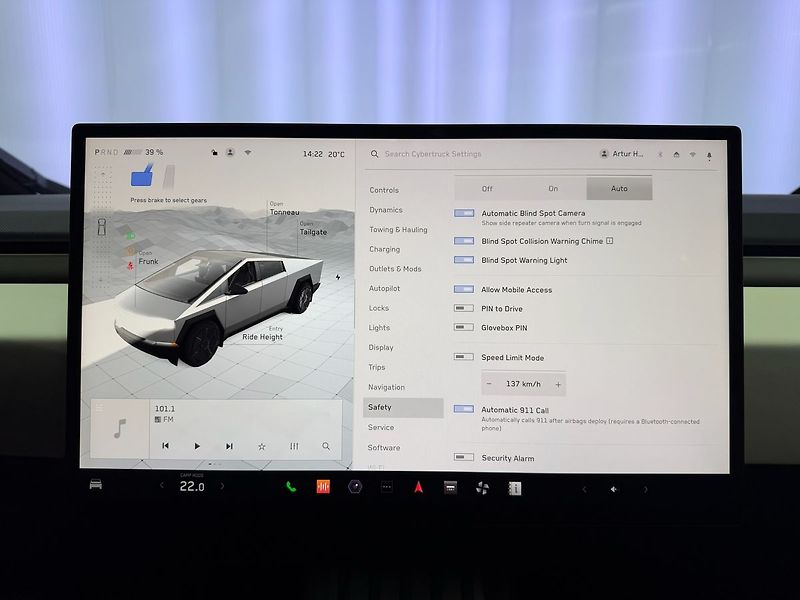This screenshot has height=600, width=800.
Task: Tap the green headlights indicator icon
Action: click(130, 236)
